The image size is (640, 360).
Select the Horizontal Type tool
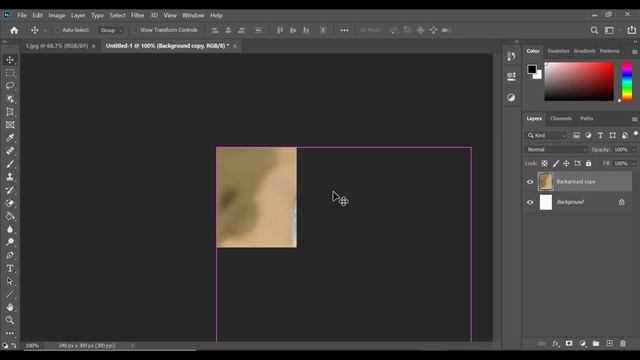[10, 268]
